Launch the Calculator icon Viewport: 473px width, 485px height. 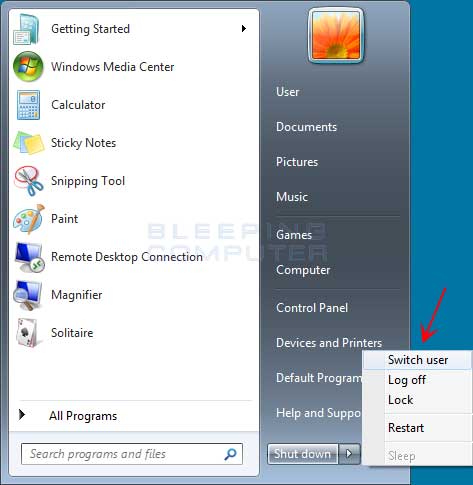click(28, 105)
